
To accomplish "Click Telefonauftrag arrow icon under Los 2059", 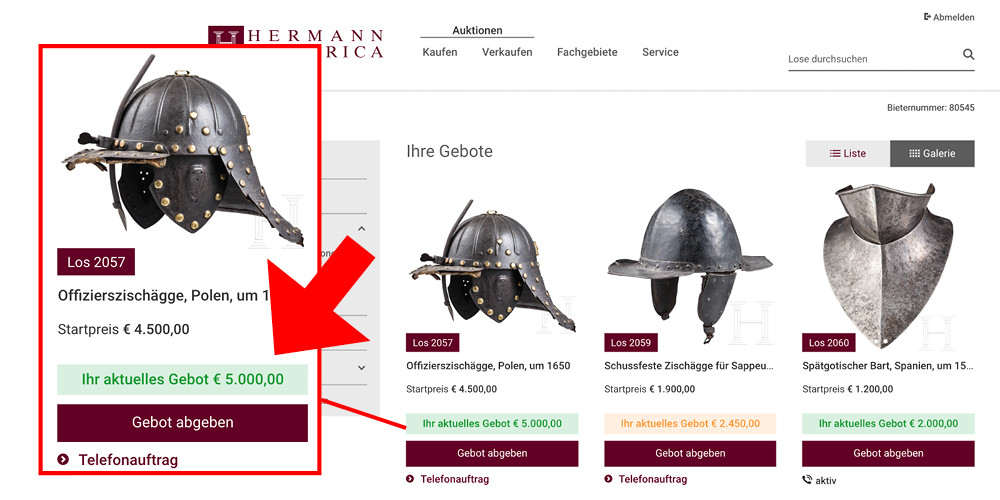I will tap(609, 479).
